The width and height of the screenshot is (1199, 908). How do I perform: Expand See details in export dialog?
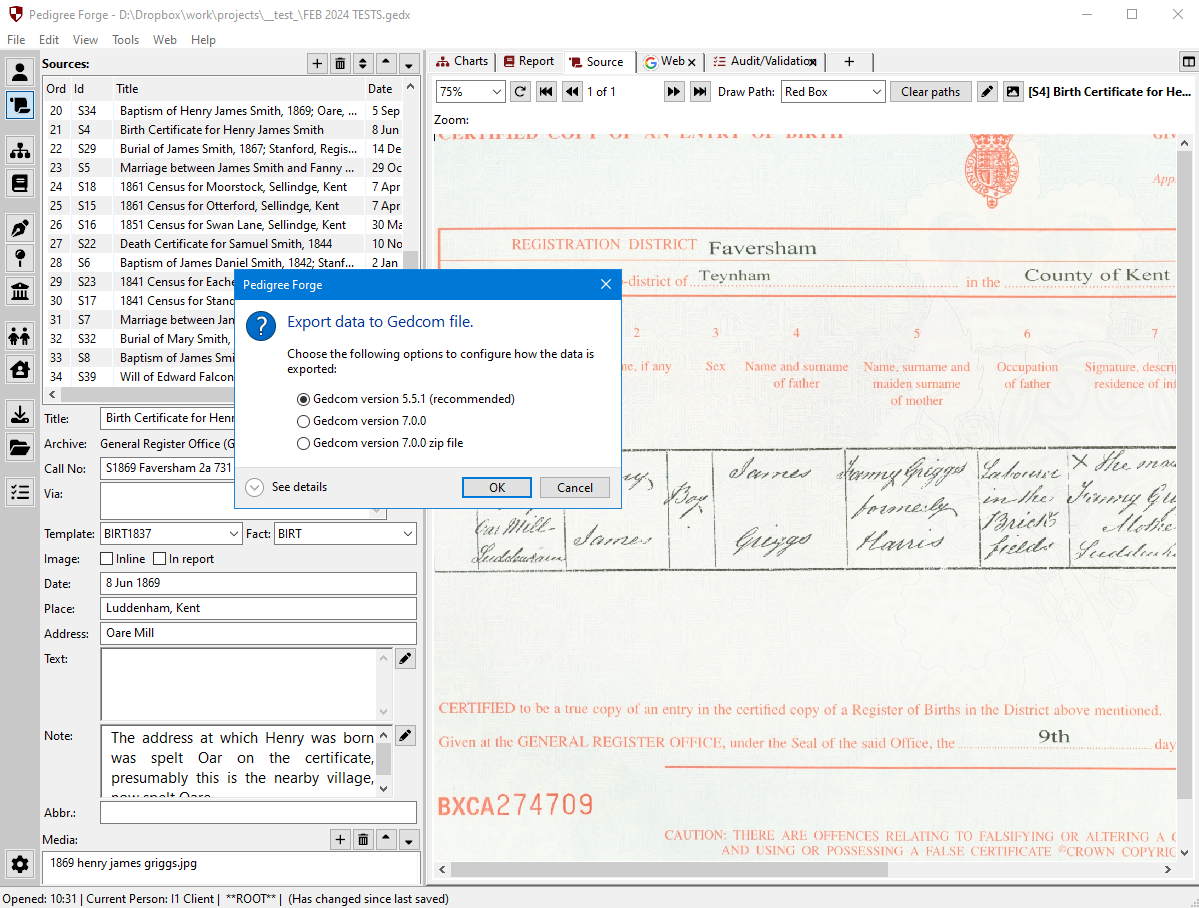click(x=255, y=487)
